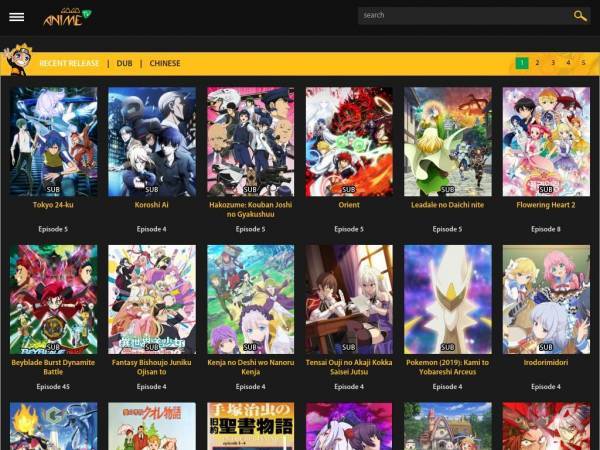Click Episode 8 under Flowering Heart 2

tap(546, 229)
